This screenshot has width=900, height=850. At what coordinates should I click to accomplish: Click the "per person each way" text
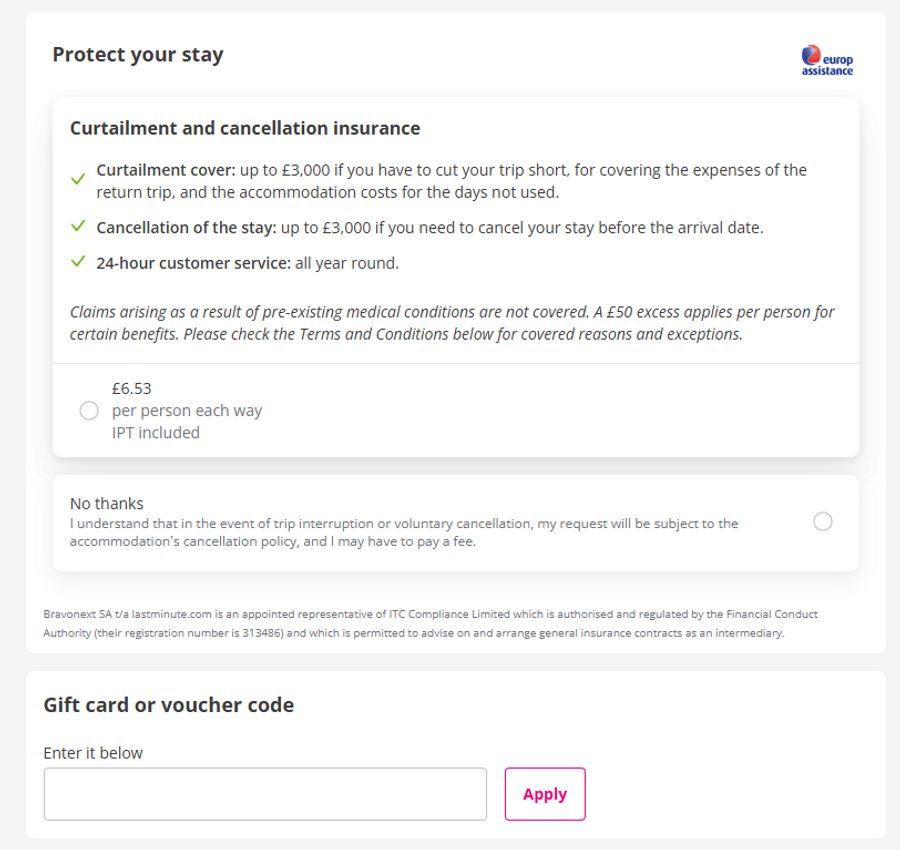pos(187,411)
